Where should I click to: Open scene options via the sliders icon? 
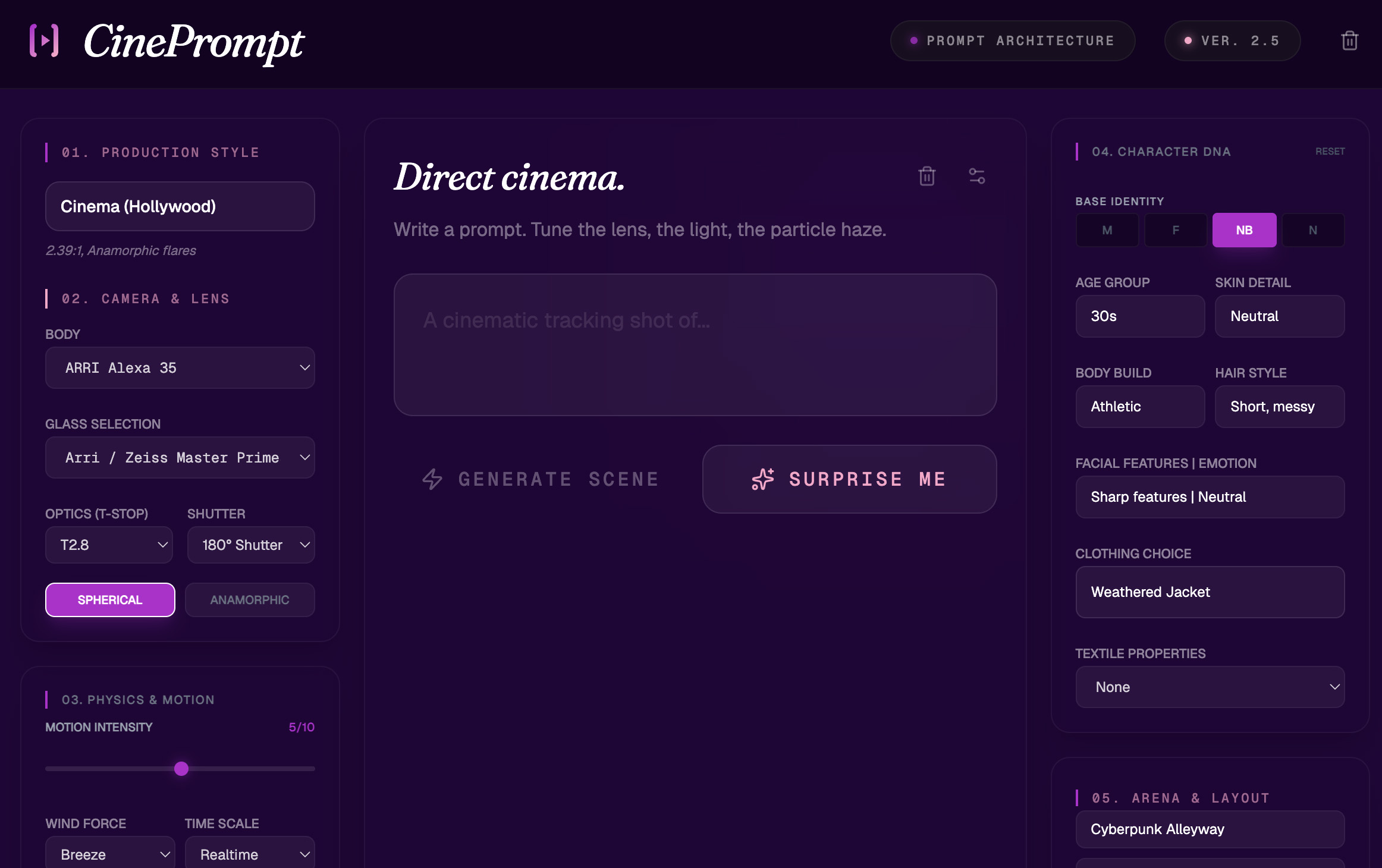[x=977, y=176]
